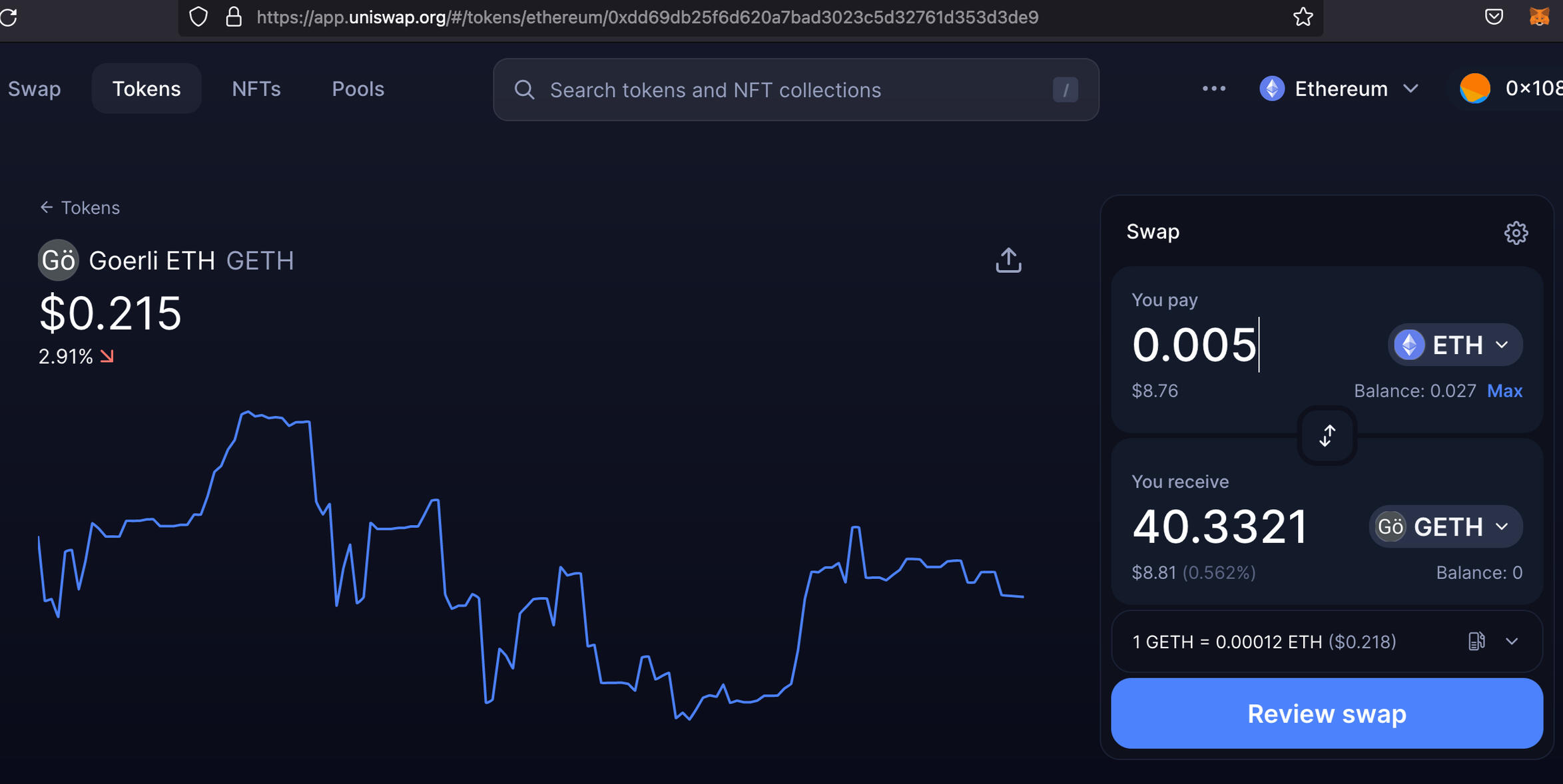
Task: Click the Goerli ETH token logo
Action: [x=59, y=260]
